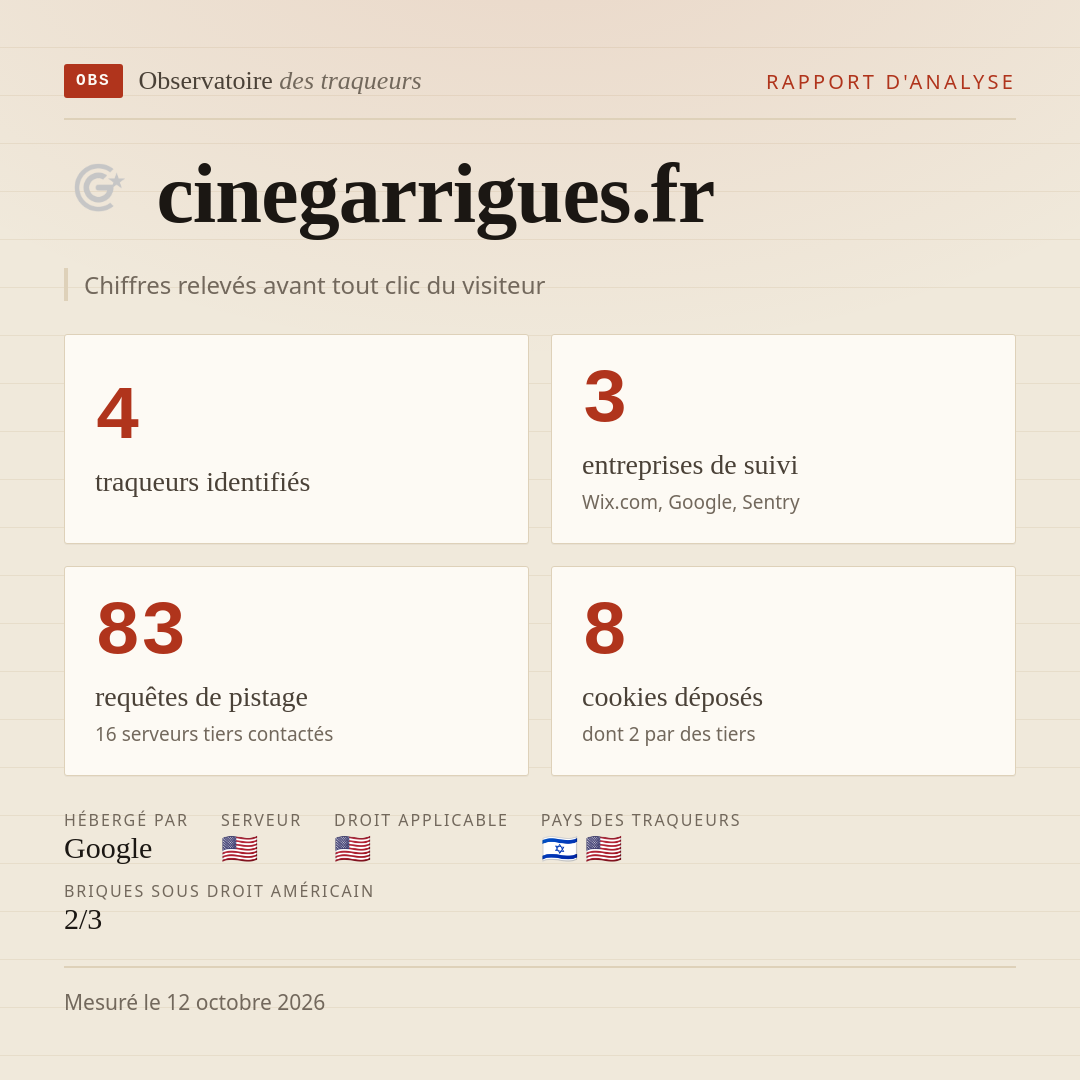1080x1080 pixels.
Task: Click the Hébergé par label
Action: pos(126,820)
